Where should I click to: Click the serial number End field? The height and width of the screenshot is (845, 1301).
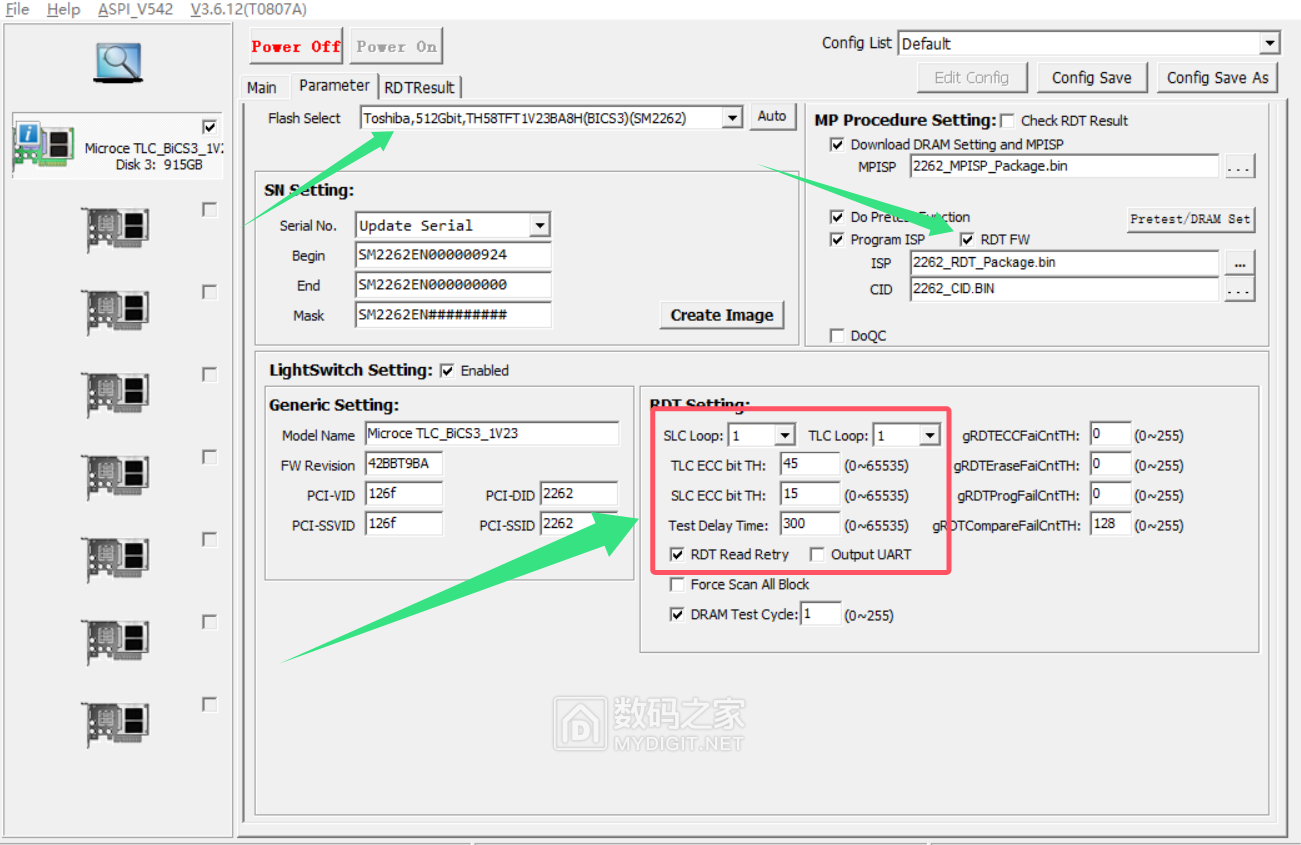(x=453, y=285)
